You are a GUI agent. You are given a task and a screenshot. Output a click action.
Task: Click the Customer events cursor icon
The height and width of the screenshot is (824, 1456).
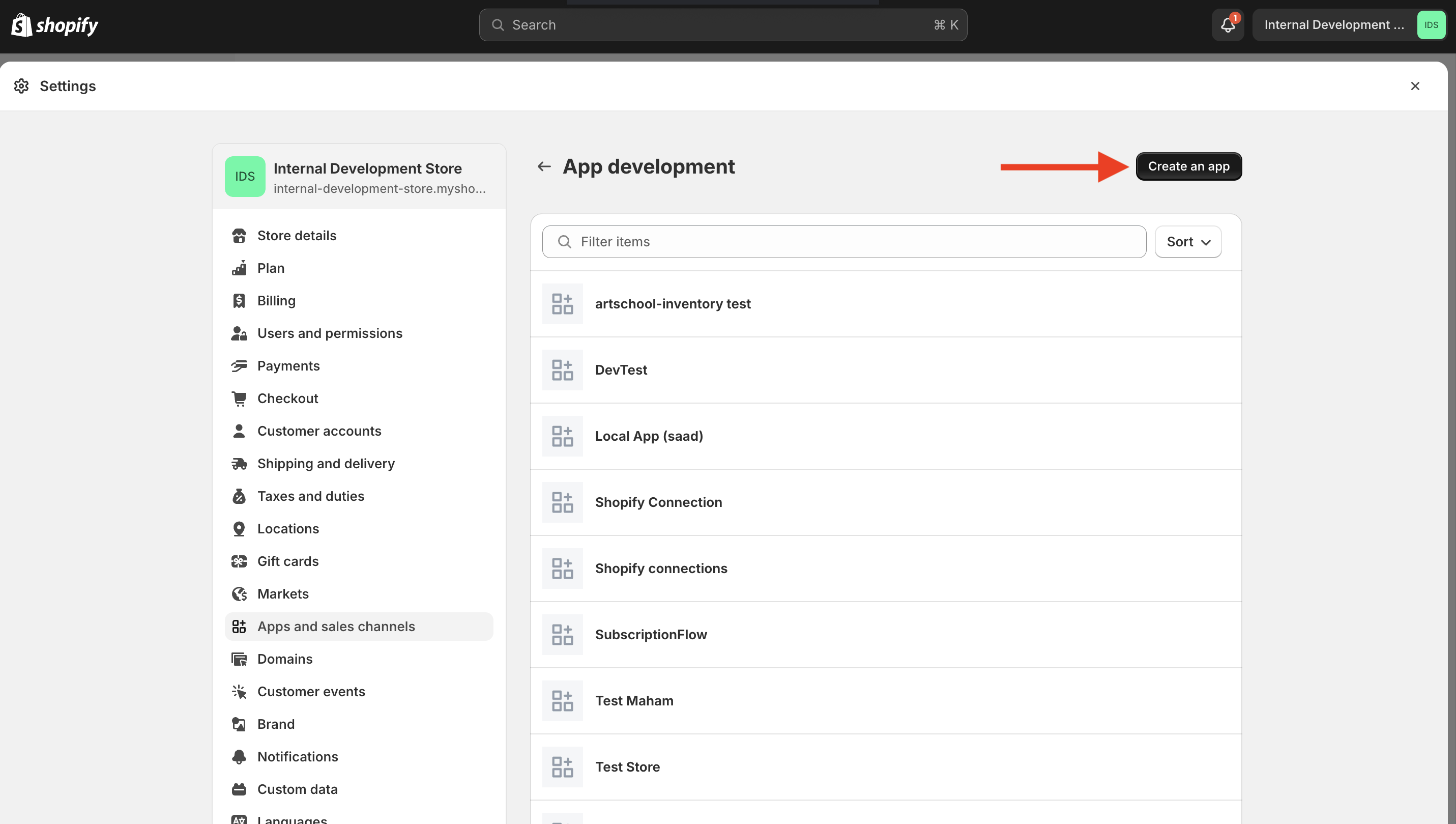[x=239, y=692]
